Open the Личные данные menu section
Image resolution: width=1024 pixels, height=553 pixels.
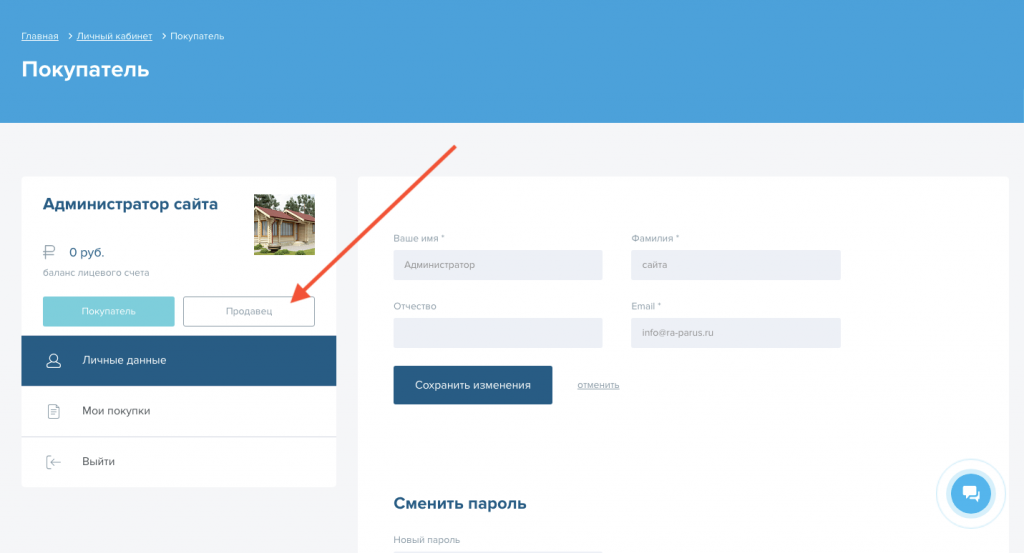click(x=179, y=360)
